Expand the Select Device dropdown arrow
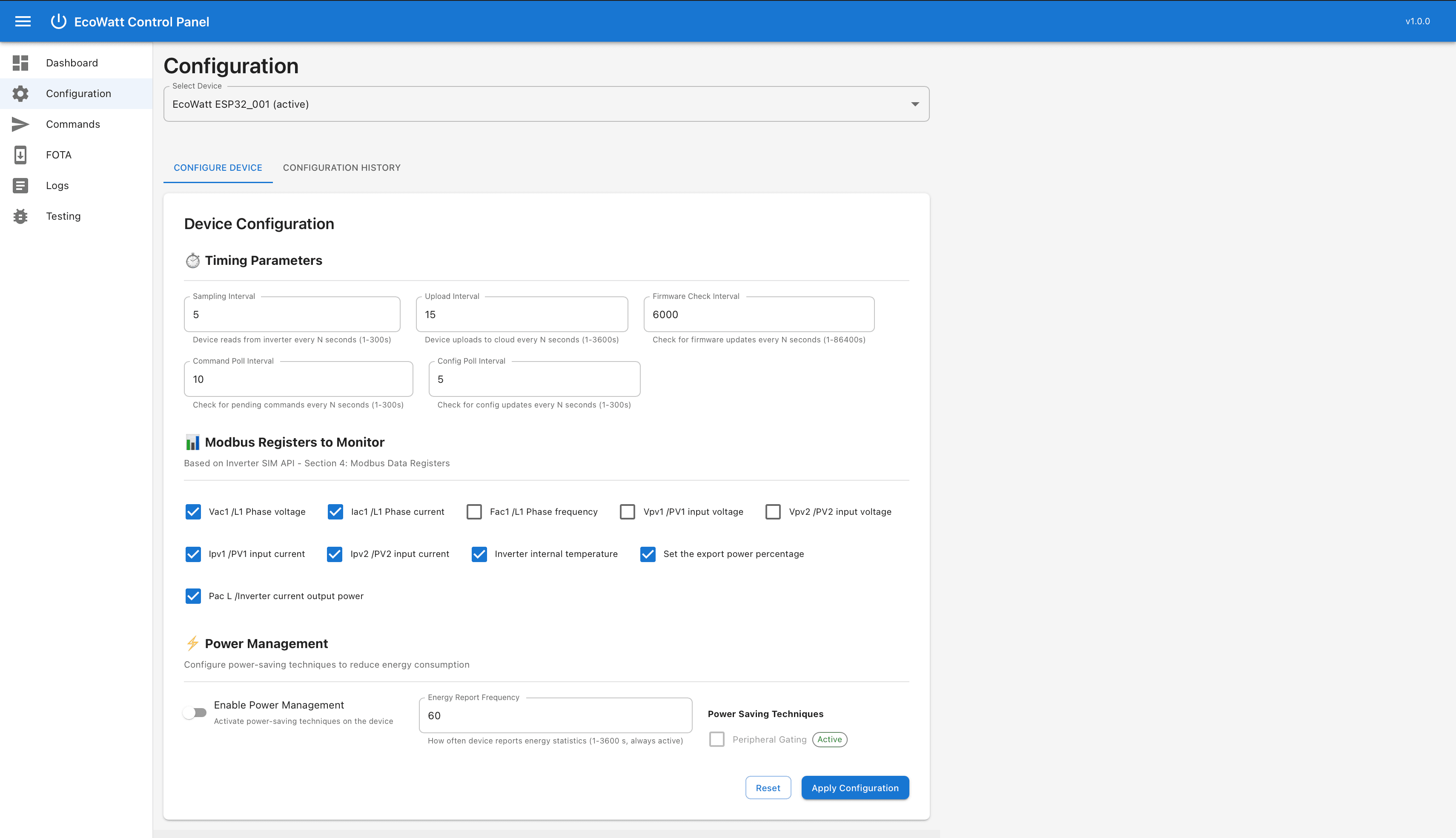 click(914, 104)
